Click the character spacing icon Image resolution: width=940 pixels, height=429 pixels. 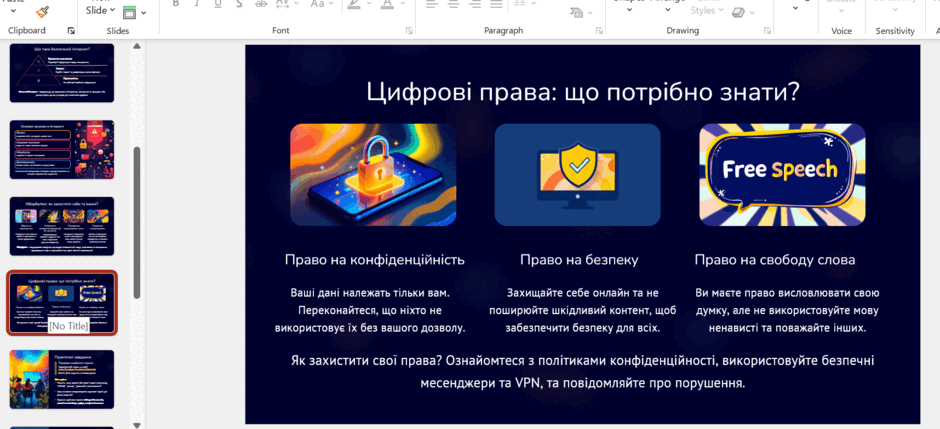pyautogui.click(x=282, y=4)
